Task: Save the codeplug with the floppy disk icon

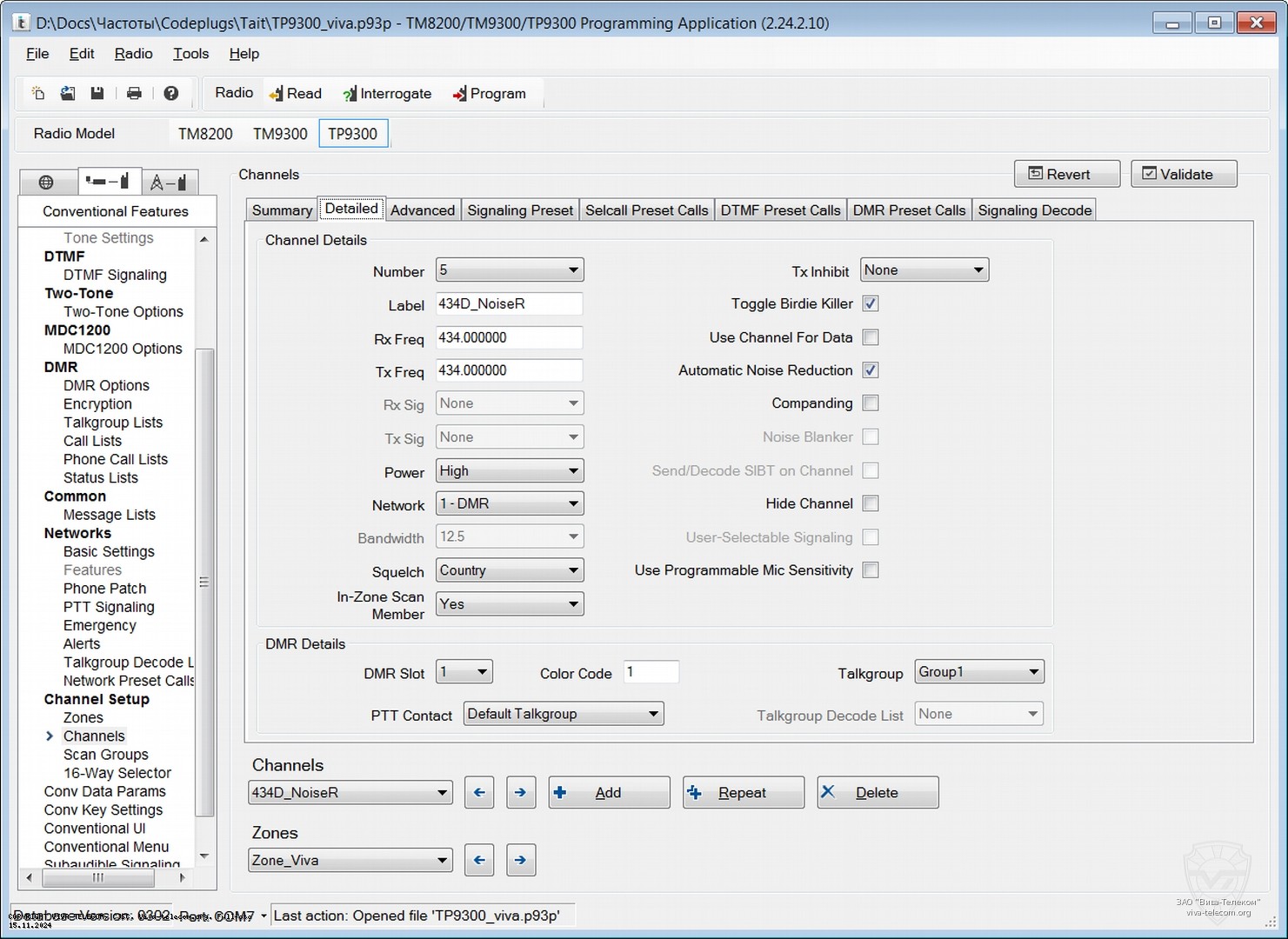Action: 97,93
